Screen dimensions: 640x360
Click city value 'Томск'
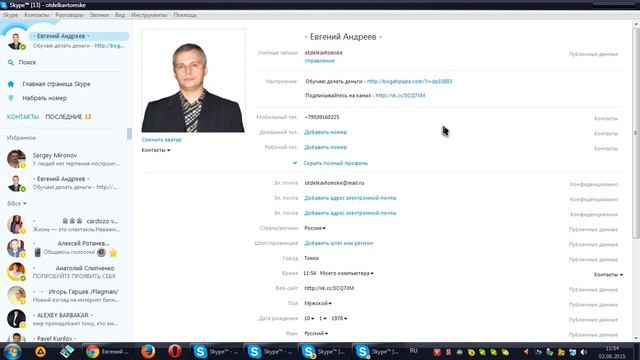click(311, 258)
